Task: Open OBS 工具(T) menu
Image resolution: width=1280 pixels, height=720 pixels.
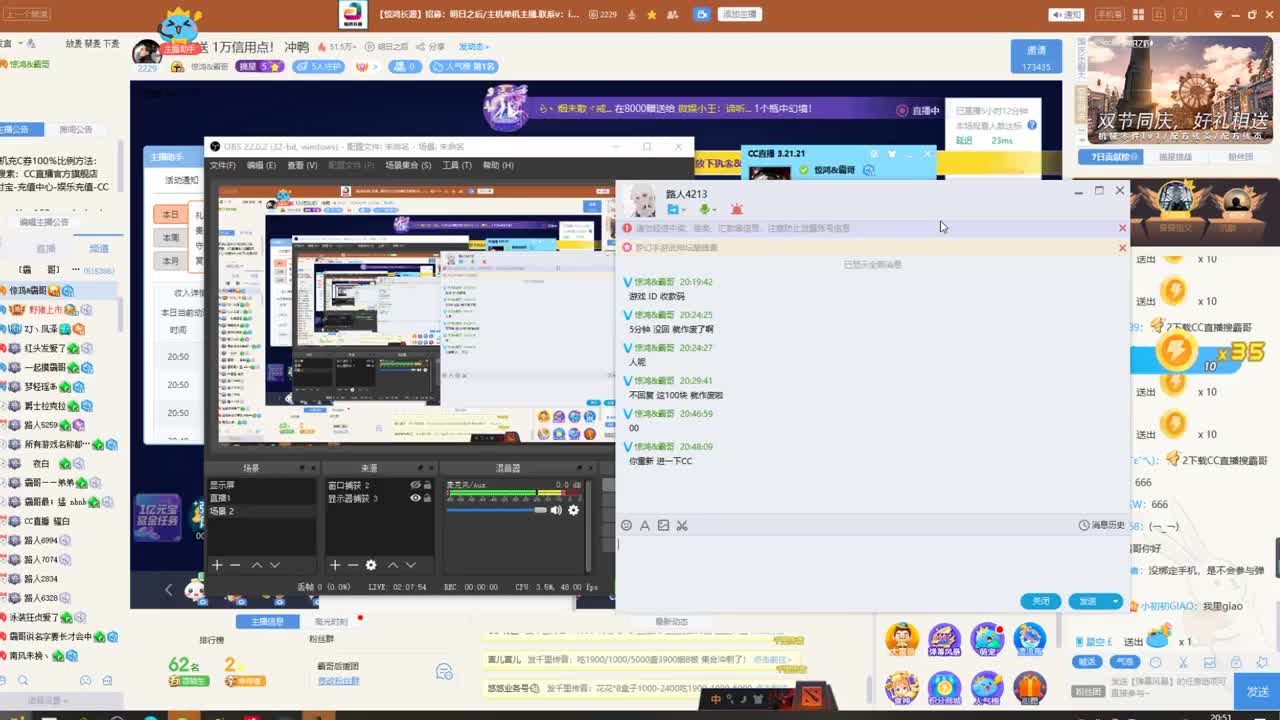Action: (x=457, y=165)
